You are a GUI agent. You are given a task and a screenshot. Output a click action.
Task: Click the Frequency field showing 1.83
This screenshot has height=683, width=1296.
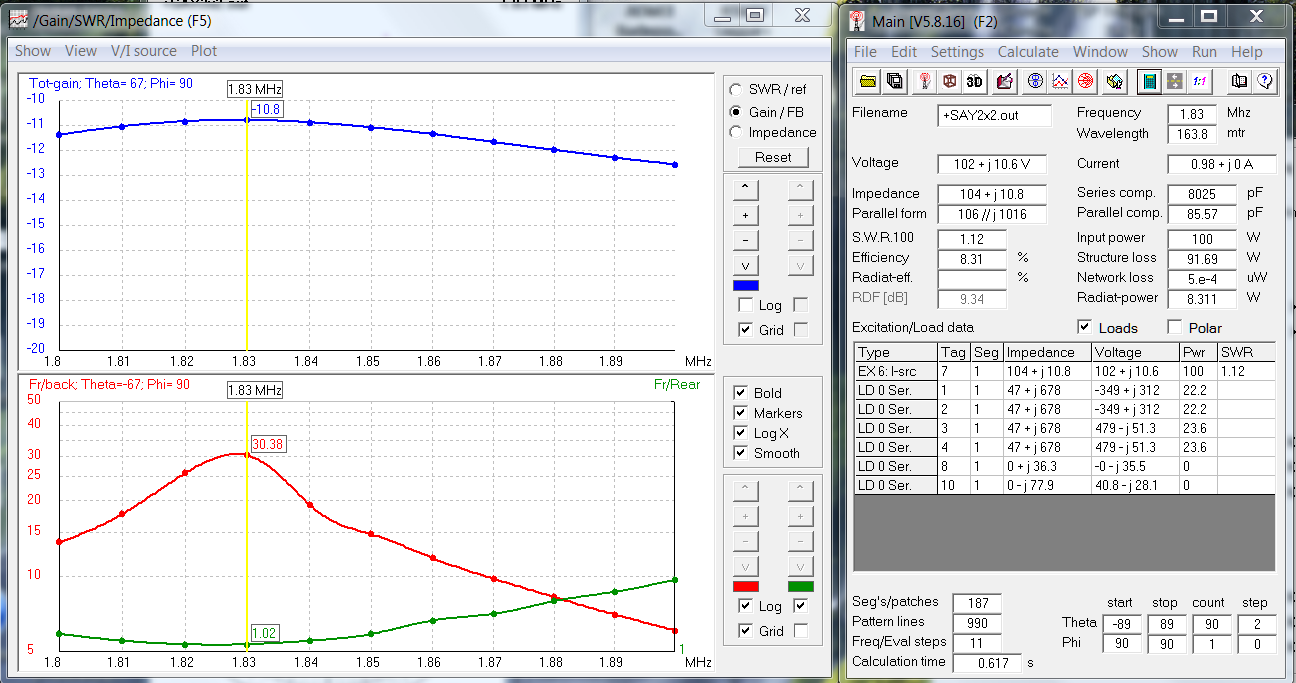click(x=1192, y=114)
